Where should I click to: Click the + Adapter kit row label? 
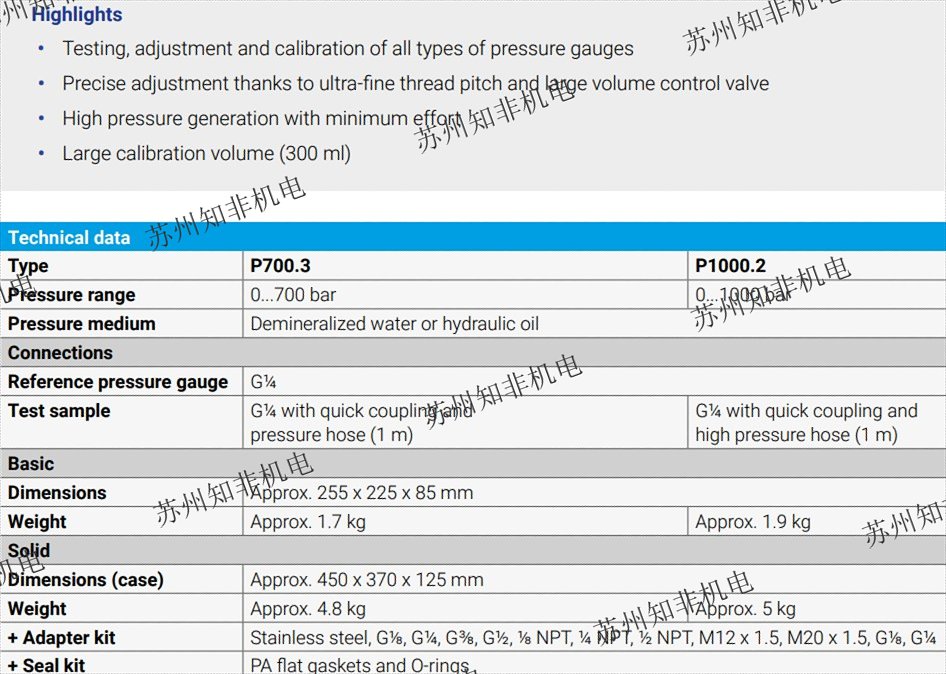[x=62, y=638]
